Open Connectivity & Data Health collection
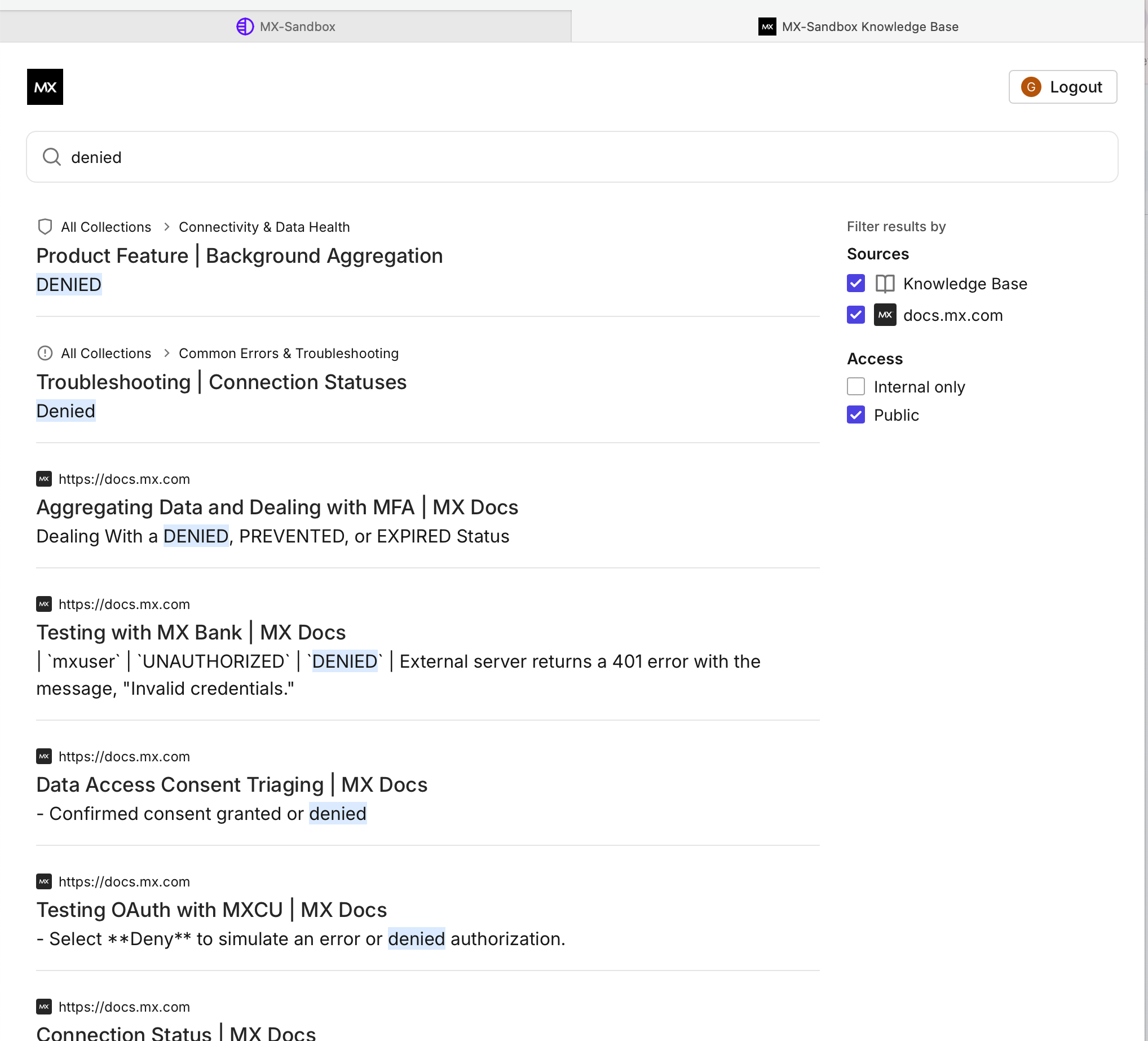This screenshot has width=1148, height=1041. 264,227
